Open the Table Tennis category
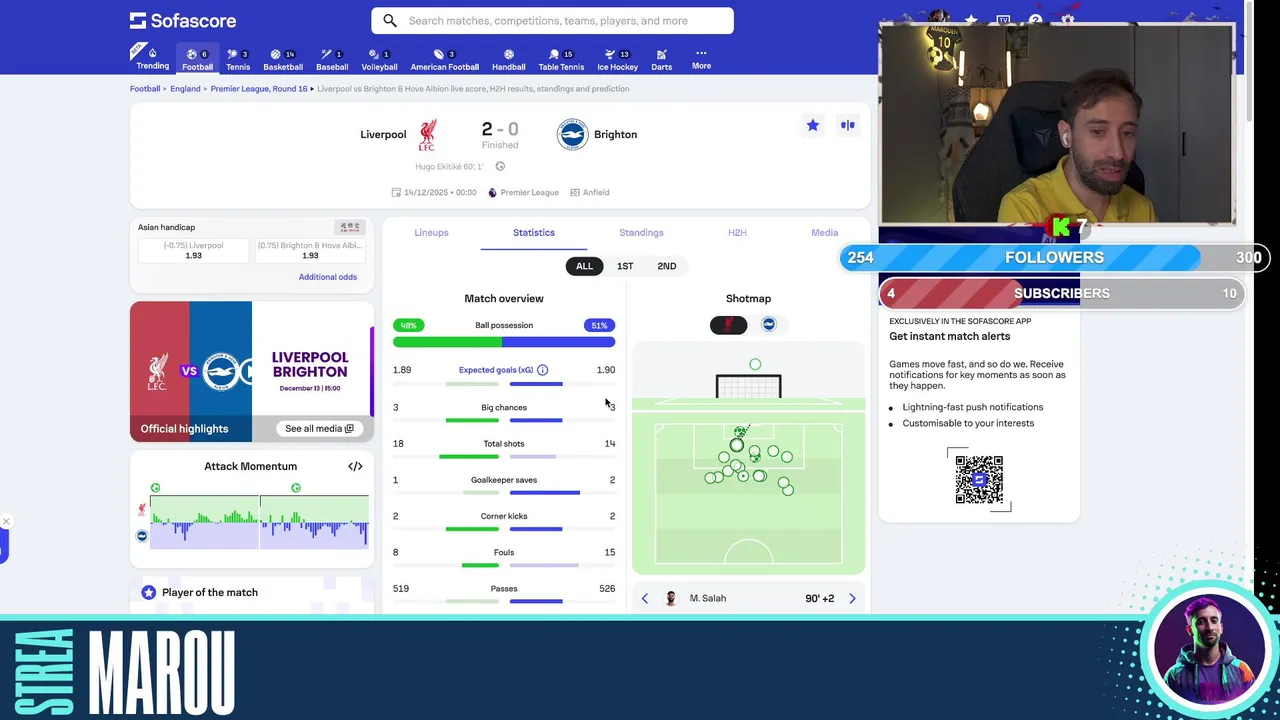The height and width of the screenshot is (720, 1280). pyautogui.click(x=561, y=58)
